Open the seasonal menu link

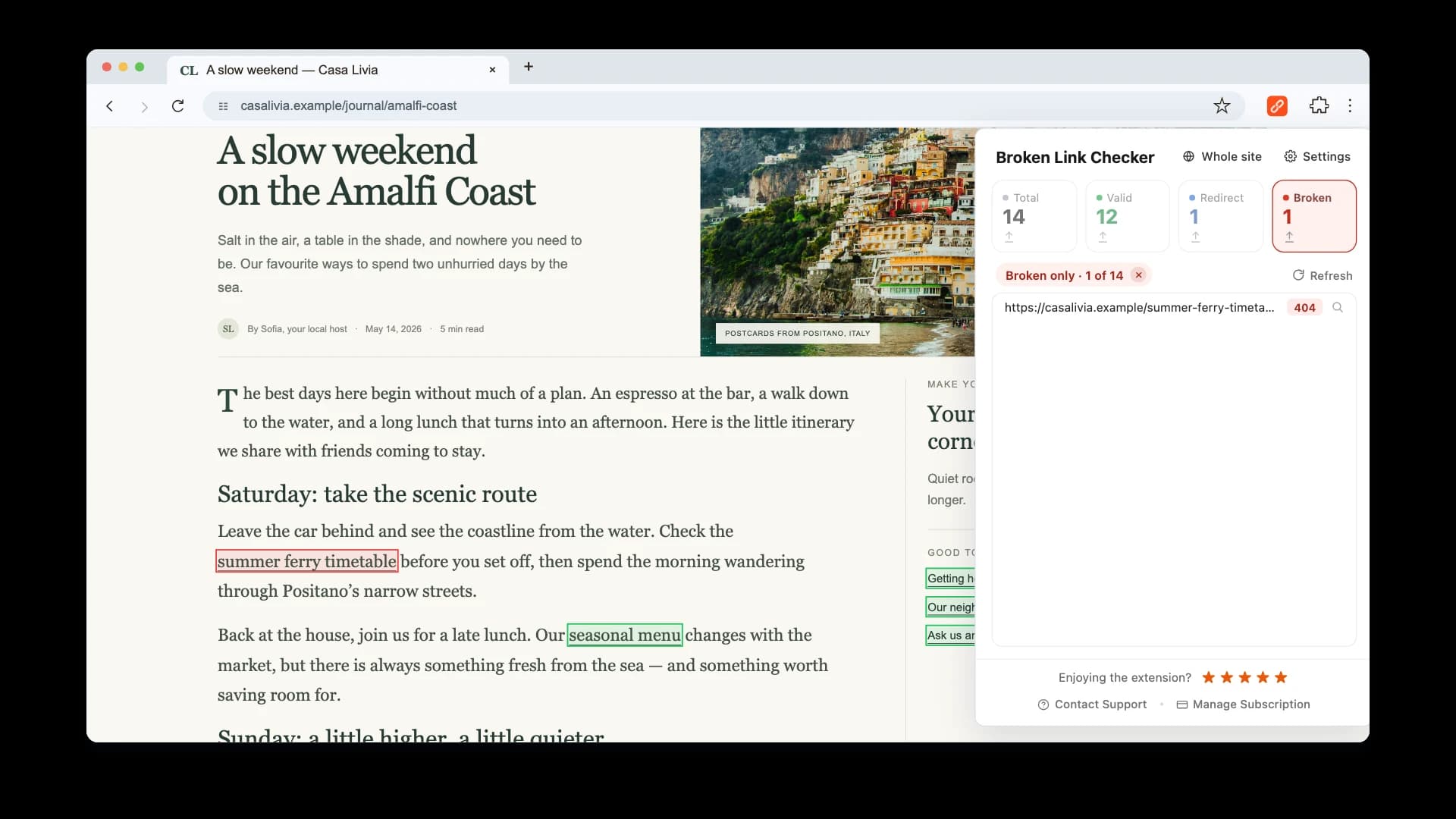[625, 635]
